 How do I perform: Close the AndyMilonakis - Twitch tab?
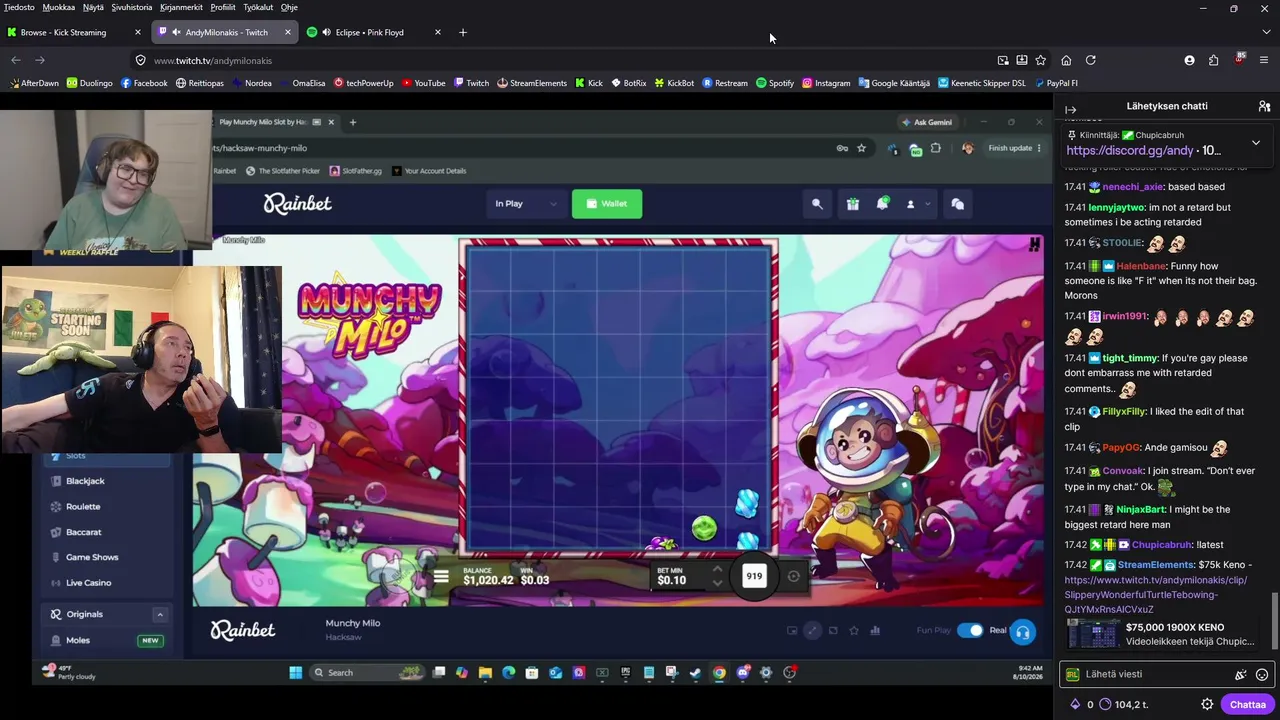tap(287, 32)
